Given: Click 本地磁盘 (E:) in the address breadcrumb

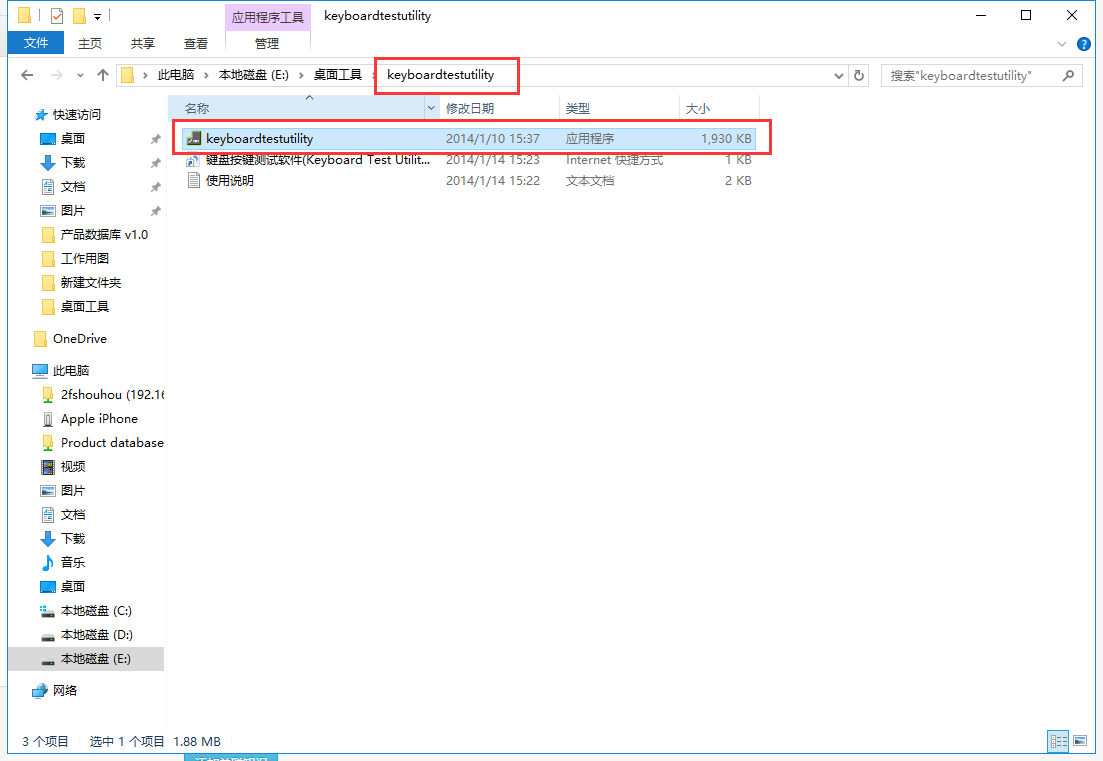Looking at the screenshot, I should click(x=253, y=75).
